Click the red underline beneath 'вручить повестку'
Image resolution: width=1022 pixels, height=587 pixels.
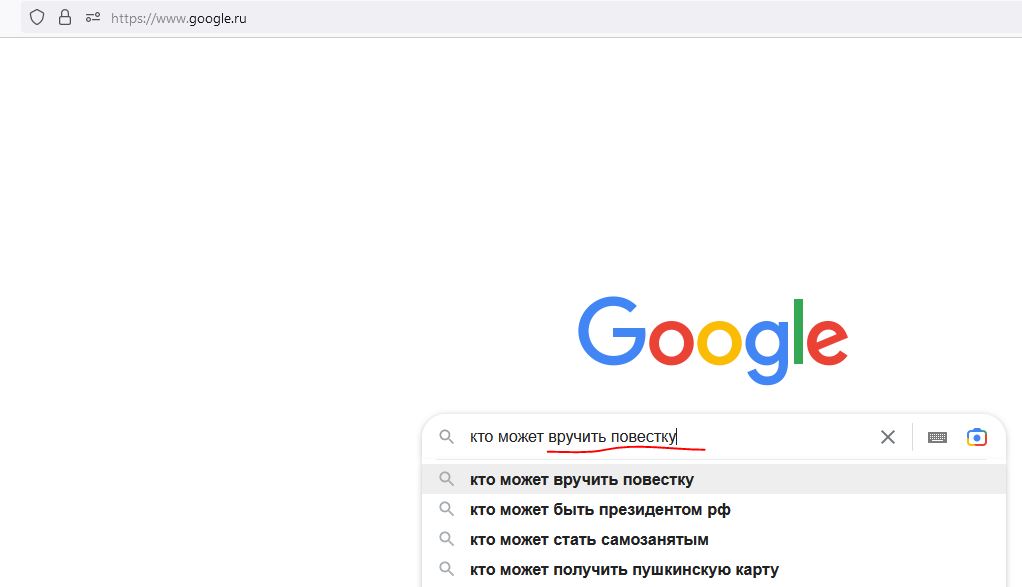pos(625,450)
